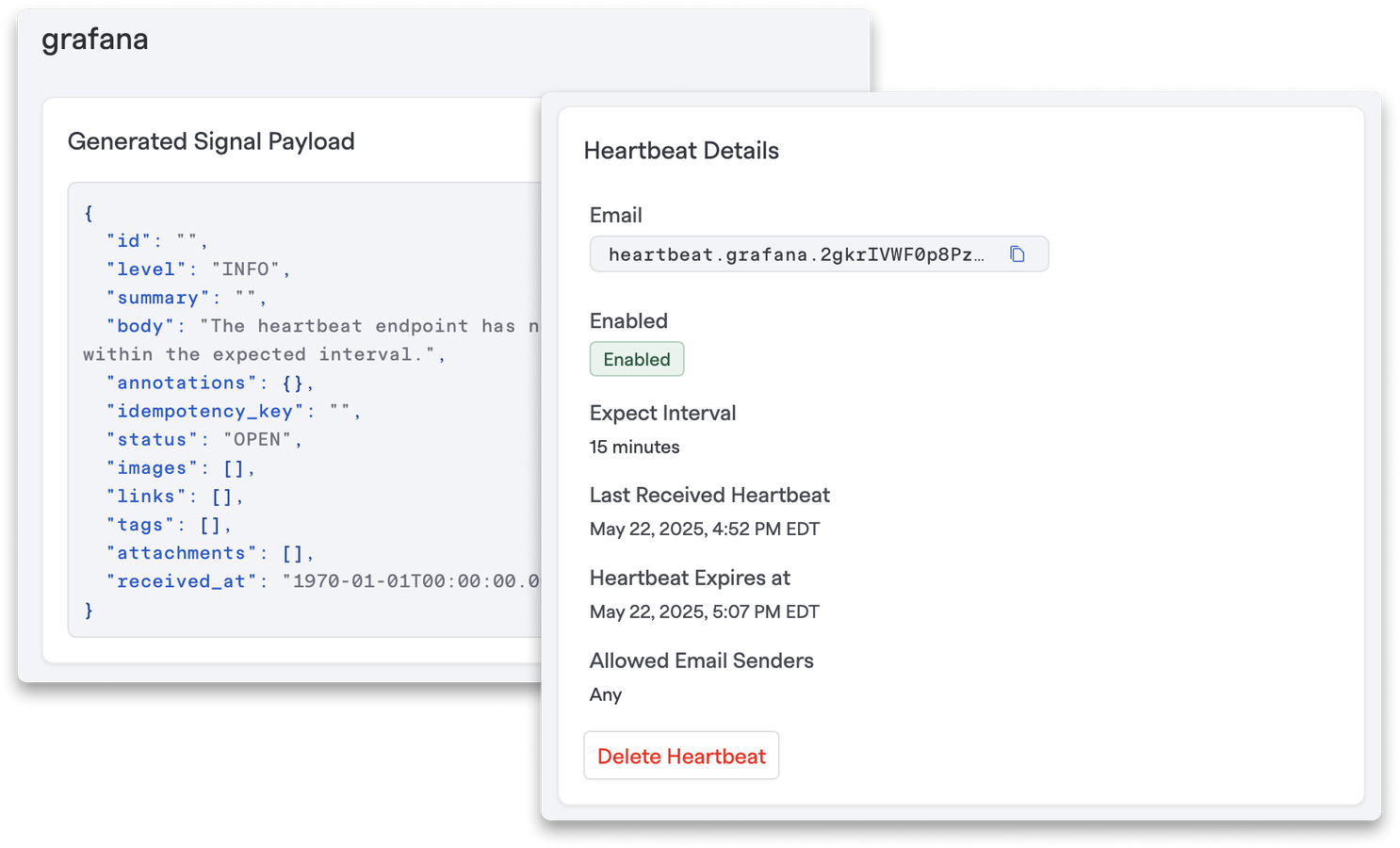Click the green Enabled status badge
Screen dimensions: 1400x848
coord(637,359)
